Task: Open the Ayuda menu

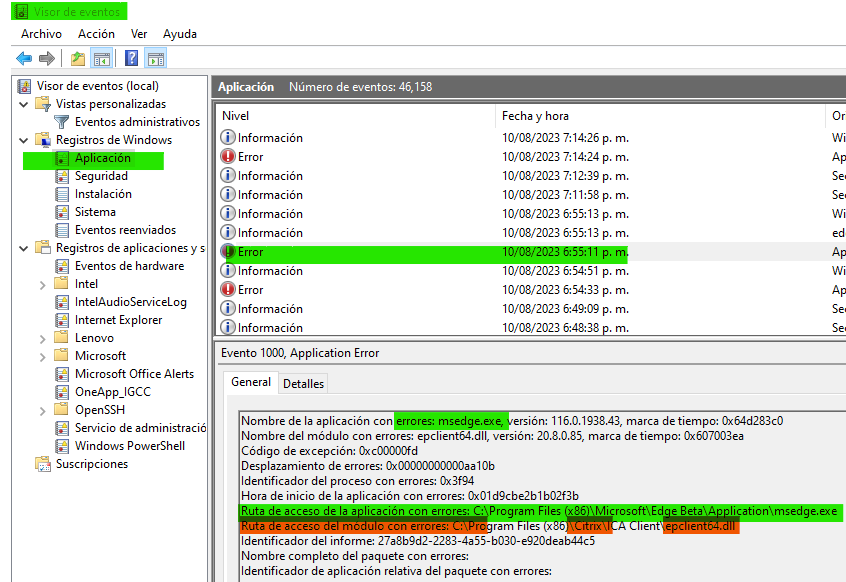Action: pyautogui.click(x=180, y=34)
